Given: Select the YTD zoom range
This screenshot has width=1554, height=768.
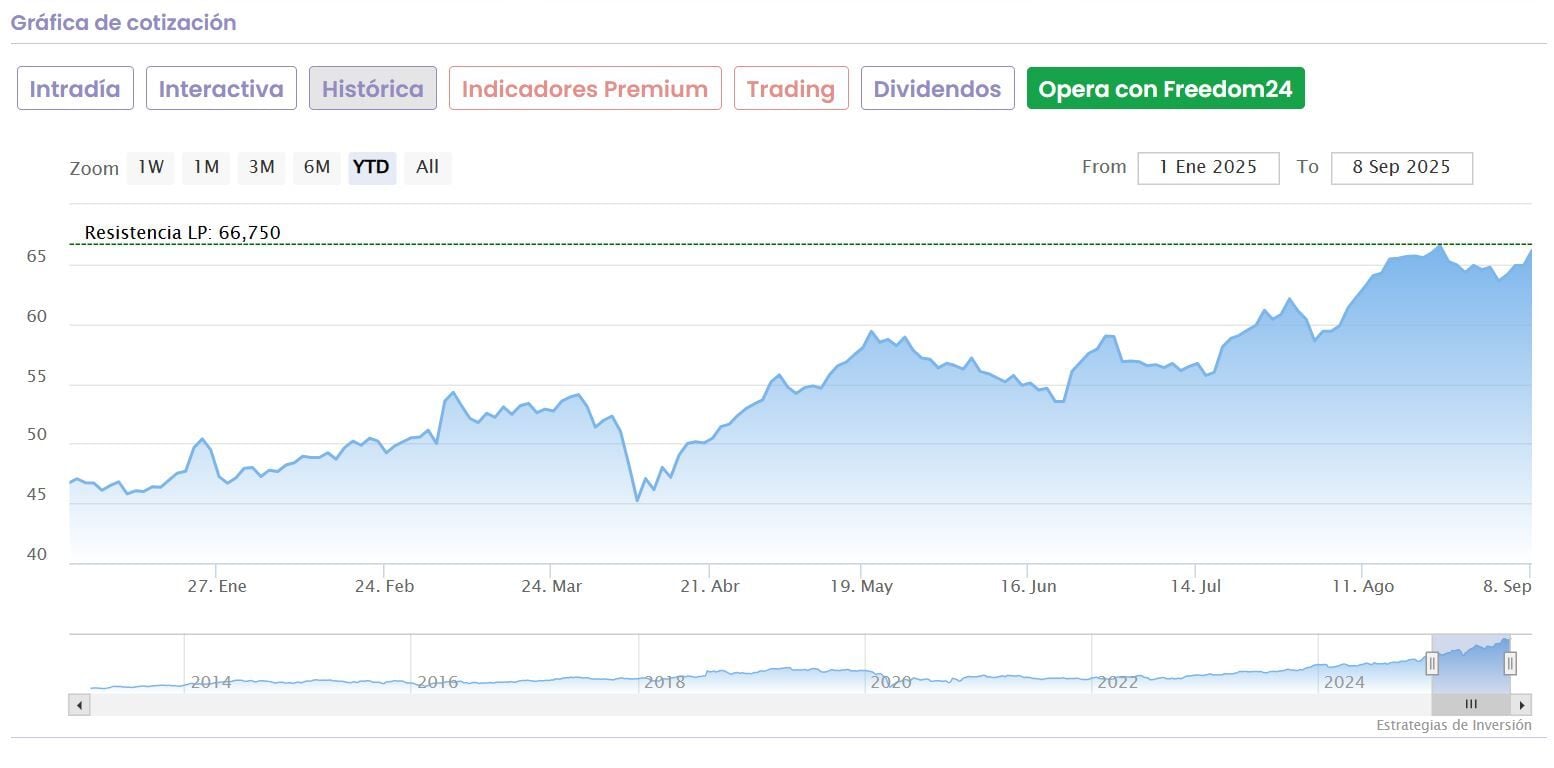Looking at the screenshot, I should pos(372,168).
